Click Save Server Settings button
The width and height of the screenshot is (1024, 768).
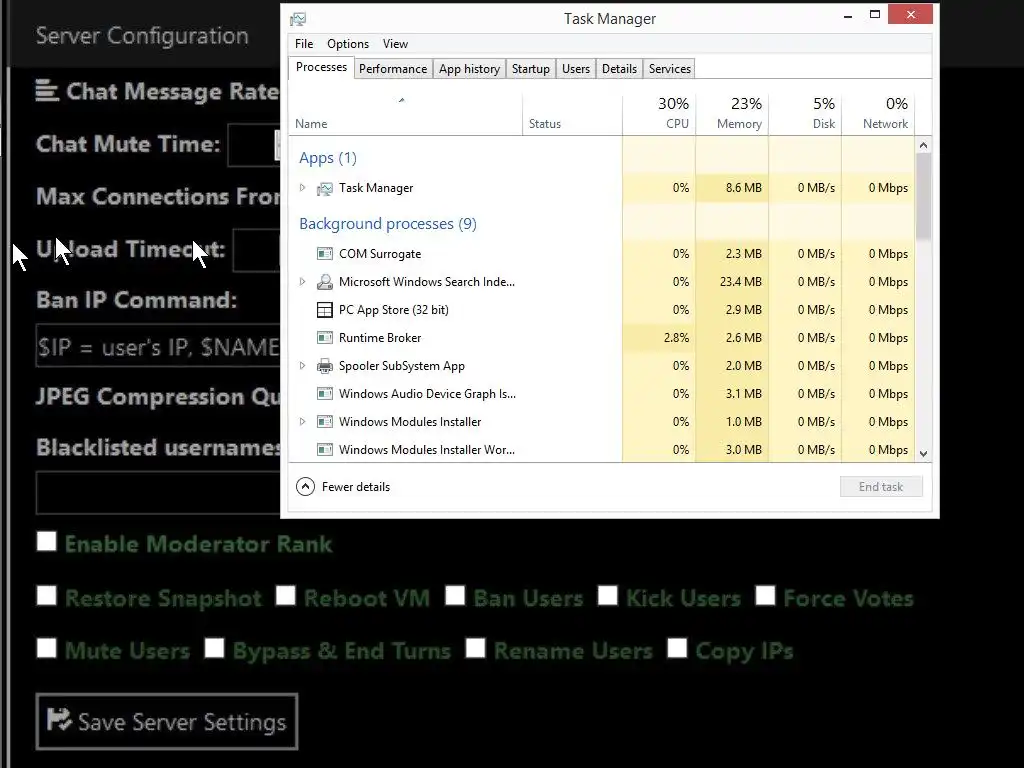point(167,721)
